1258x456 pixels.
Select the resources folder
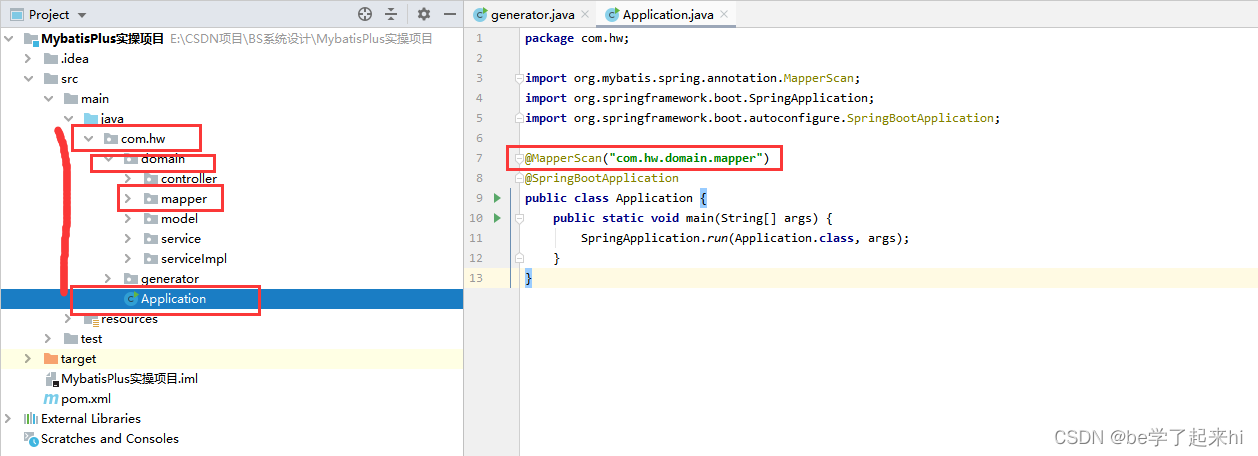[x=129, y=319]
